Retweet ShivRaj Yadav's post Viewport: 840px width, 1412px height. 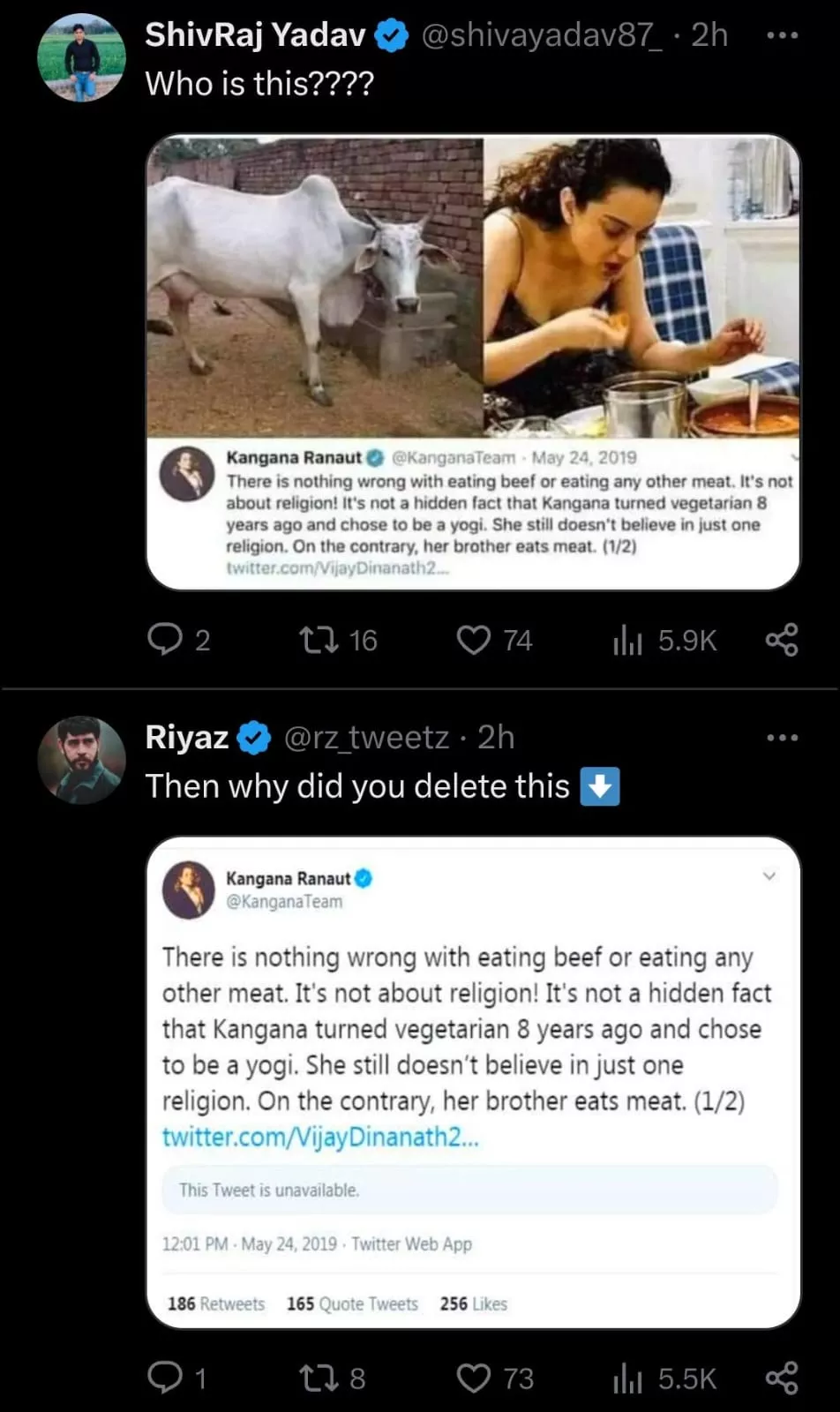point(319,639)
